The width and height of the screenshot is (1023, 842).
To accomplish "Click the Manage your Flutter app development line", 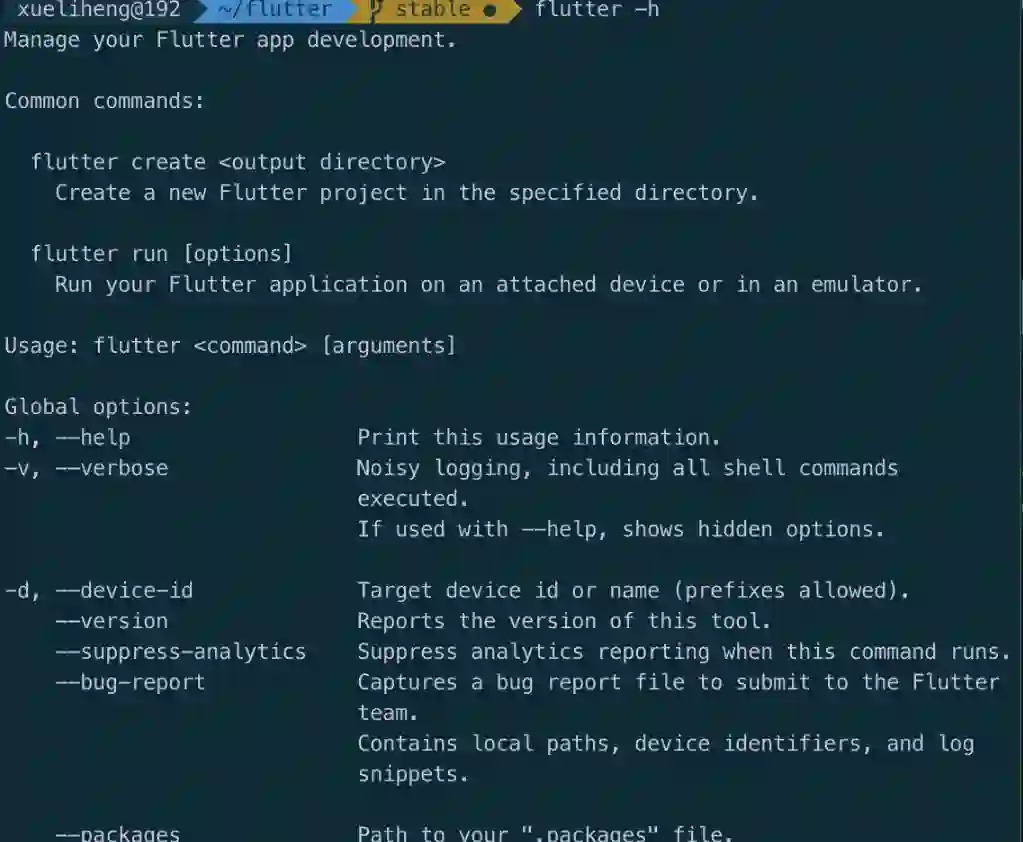I will pyautogui.click(x=230, y=40).
